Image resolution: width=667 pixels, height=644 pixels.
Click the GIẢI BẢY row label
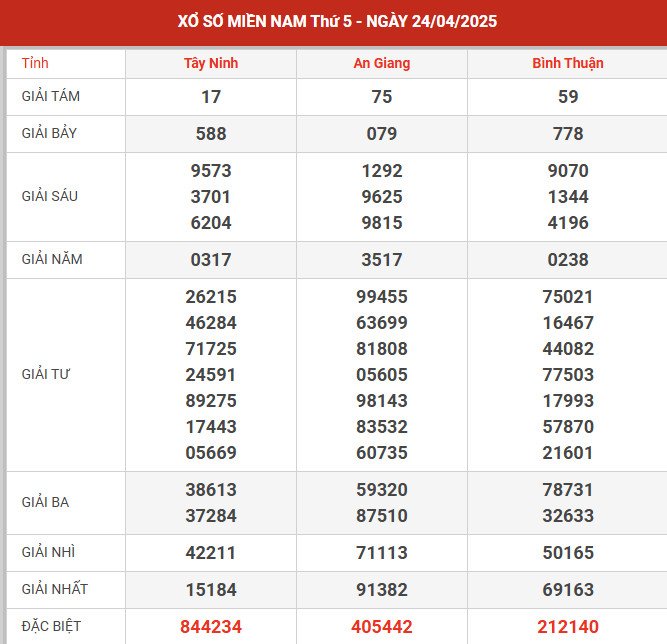[x=49, y=133]
